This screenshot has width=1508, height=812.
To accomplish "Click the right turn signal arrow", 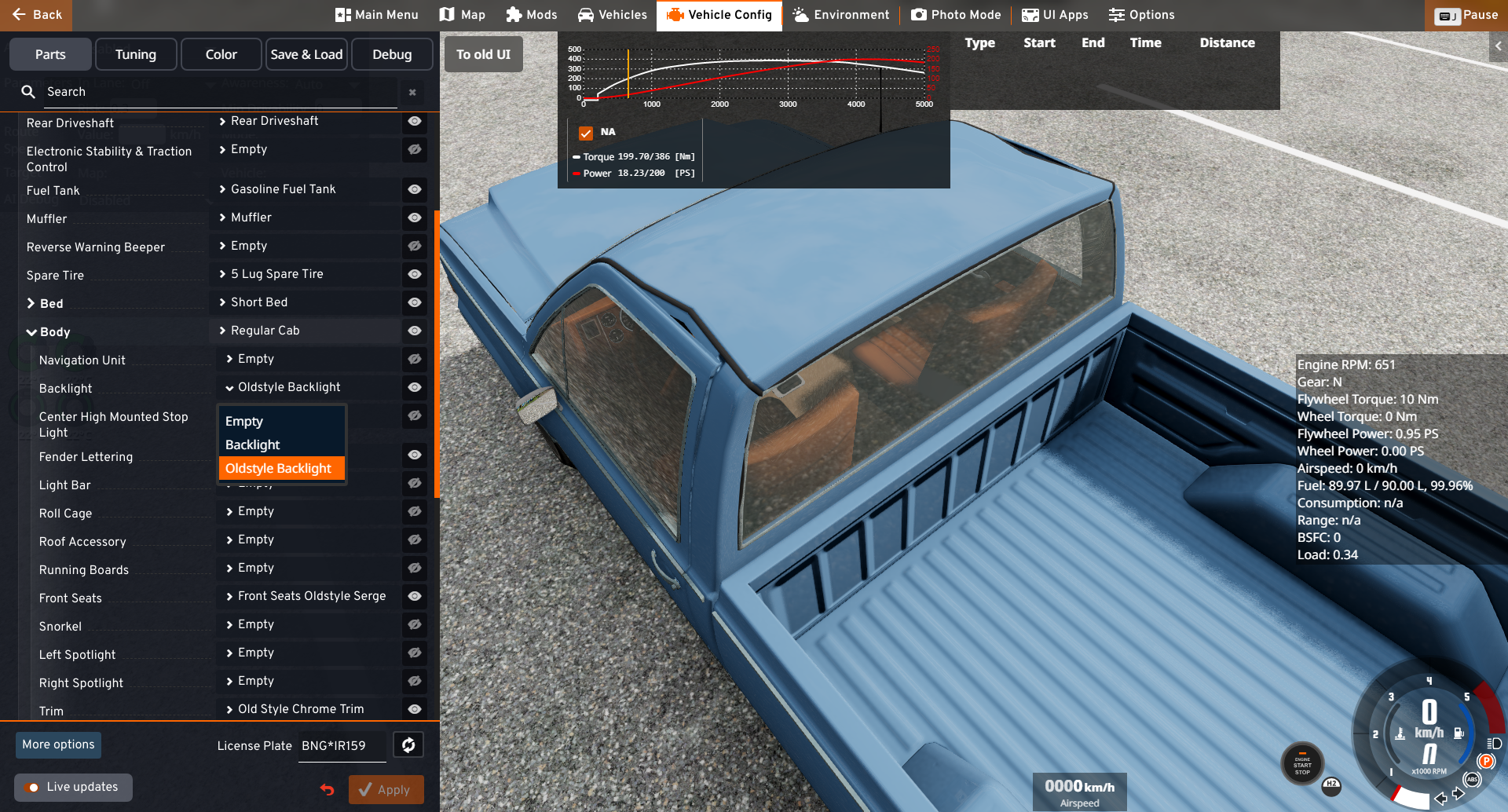I will tap(1459, 794).
